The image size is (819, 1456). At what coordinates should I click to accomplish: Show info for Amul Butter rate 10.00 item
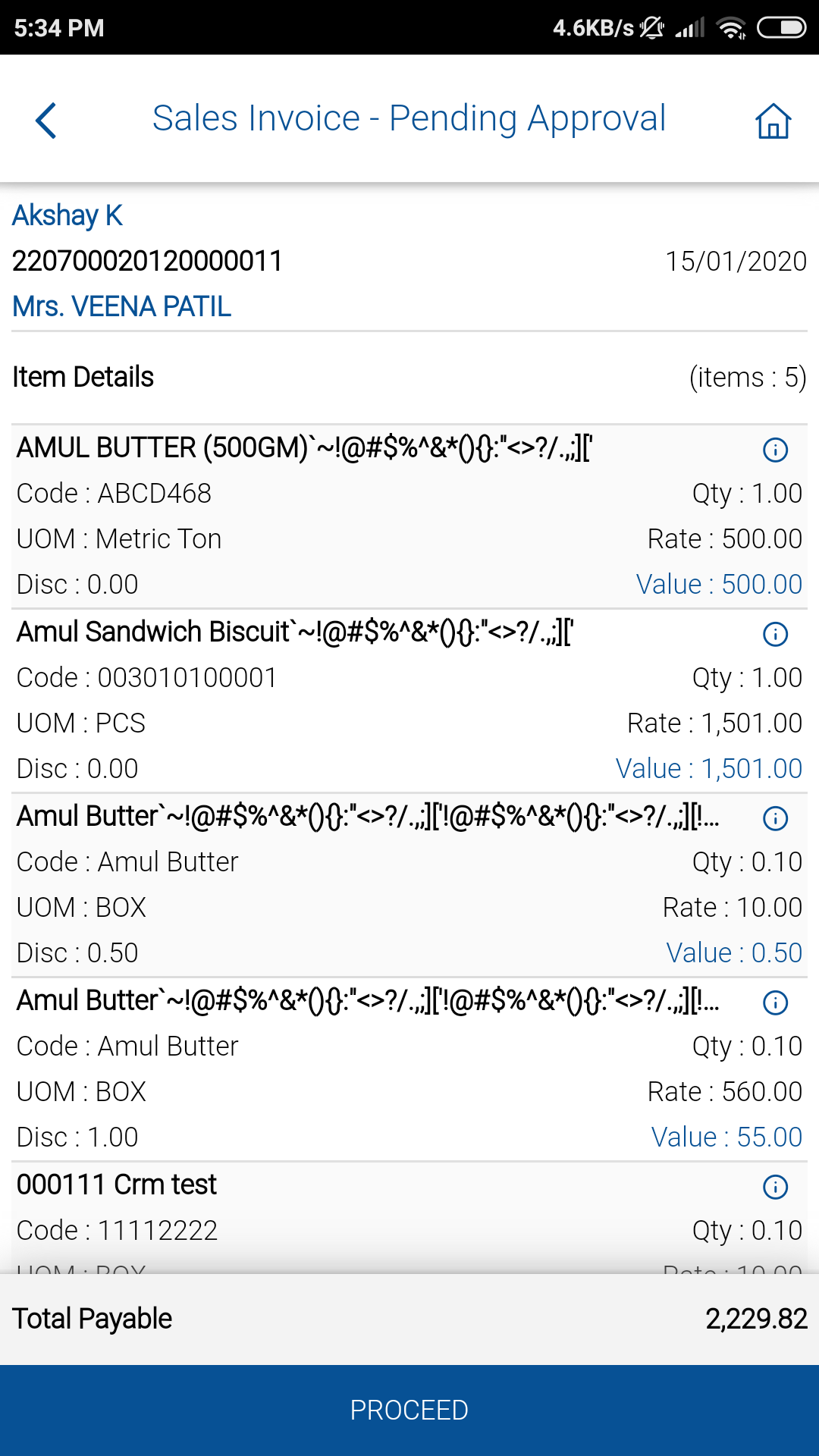point(775,818)
